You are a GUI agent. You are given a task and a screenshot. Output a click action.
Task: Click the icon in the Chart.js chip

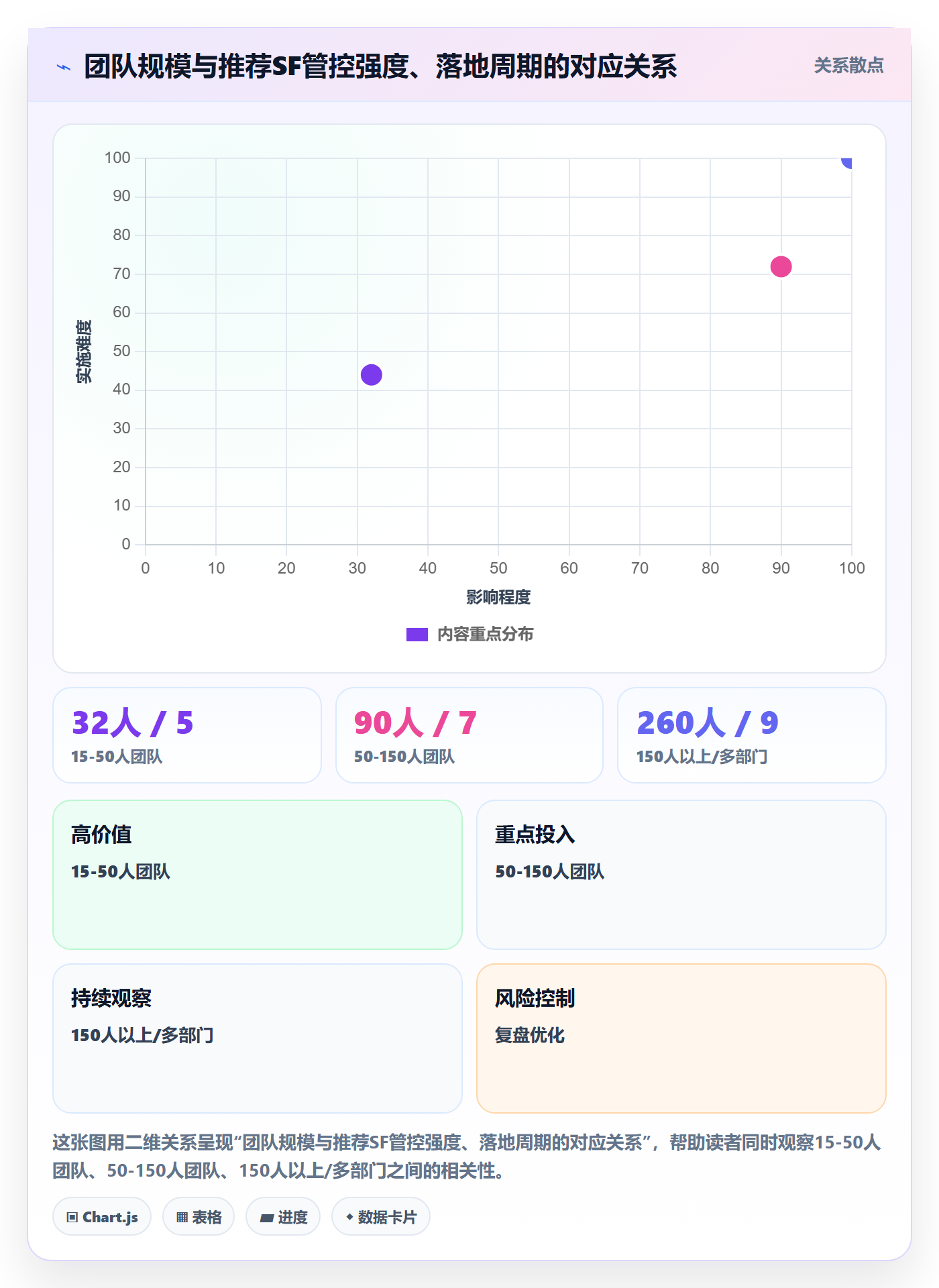(x=72, y=1218)
